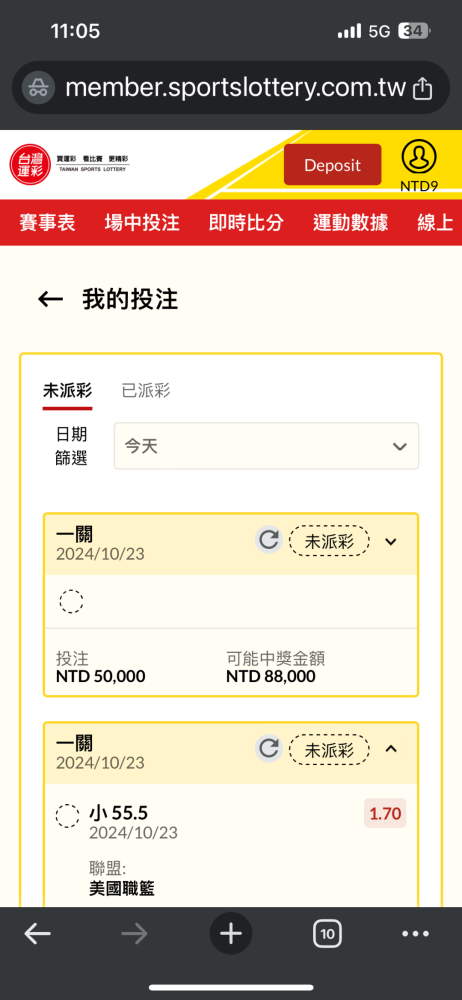Tap the share icon in address bar
Viewport: 462px width, 1000px height.
422,89
